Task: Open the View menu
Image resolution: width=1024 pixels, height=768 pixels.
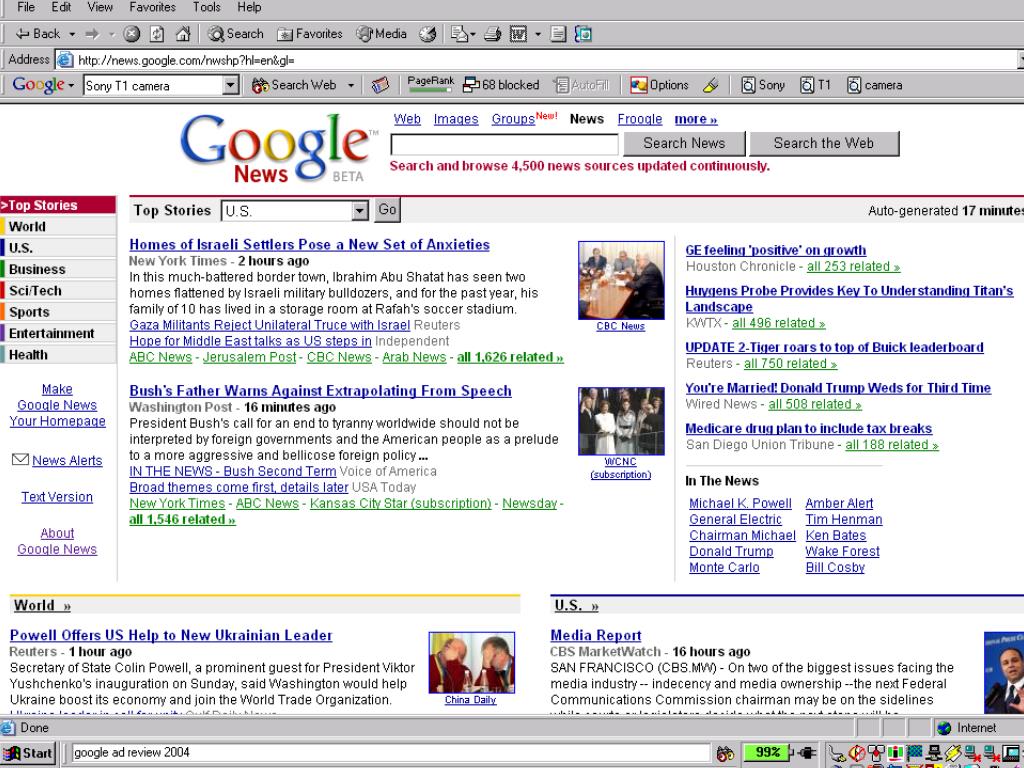Action: coord(100,7)
